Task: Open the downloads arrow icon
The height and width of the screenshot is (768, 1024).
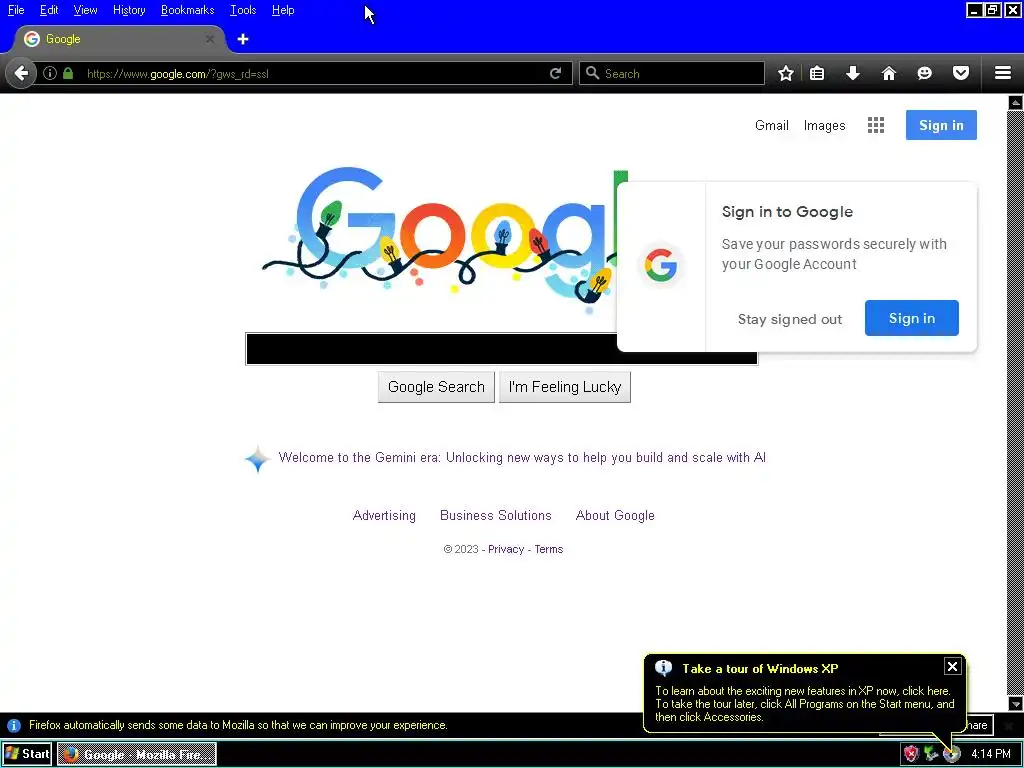Action: pyautogui.click(x=853, y=73)
